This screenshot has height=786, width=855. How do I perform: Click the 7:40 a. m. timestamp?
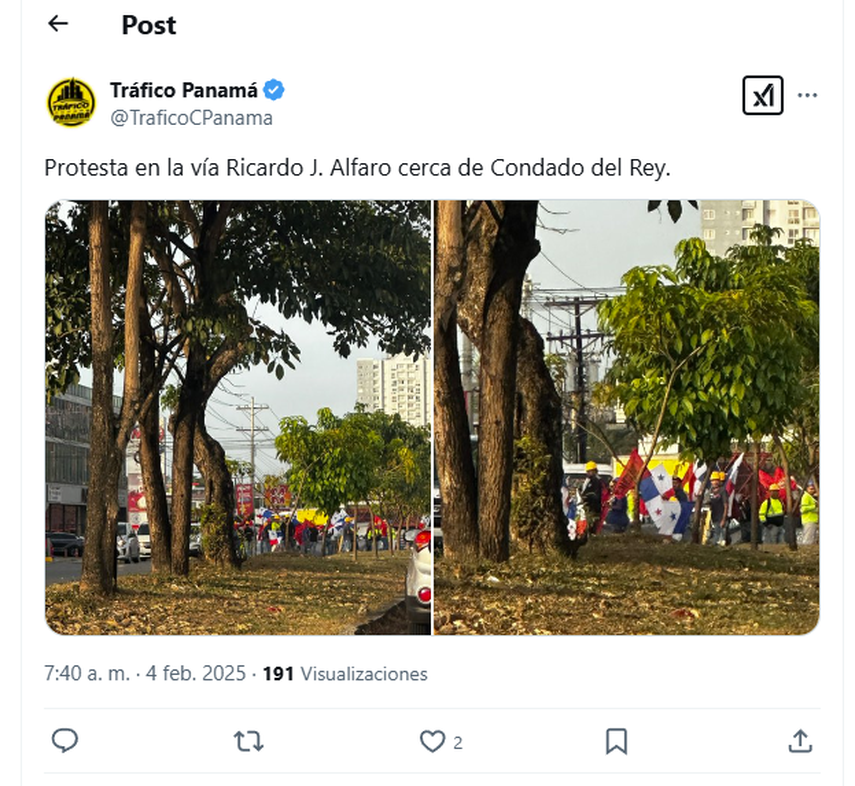click(x=87, y=674)
